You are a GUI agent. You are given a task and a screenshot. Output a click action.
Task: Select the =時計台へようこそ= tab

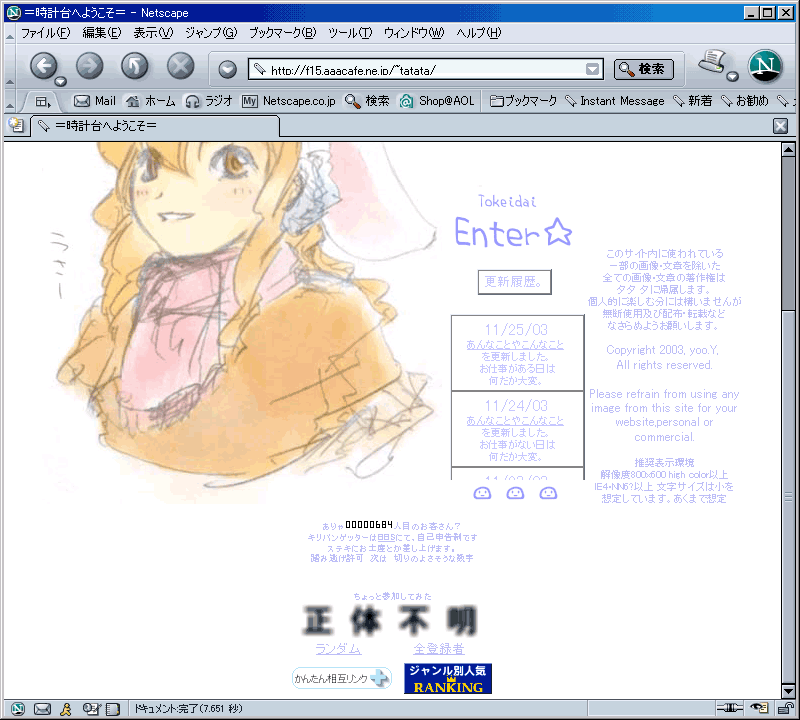[155, 126]
